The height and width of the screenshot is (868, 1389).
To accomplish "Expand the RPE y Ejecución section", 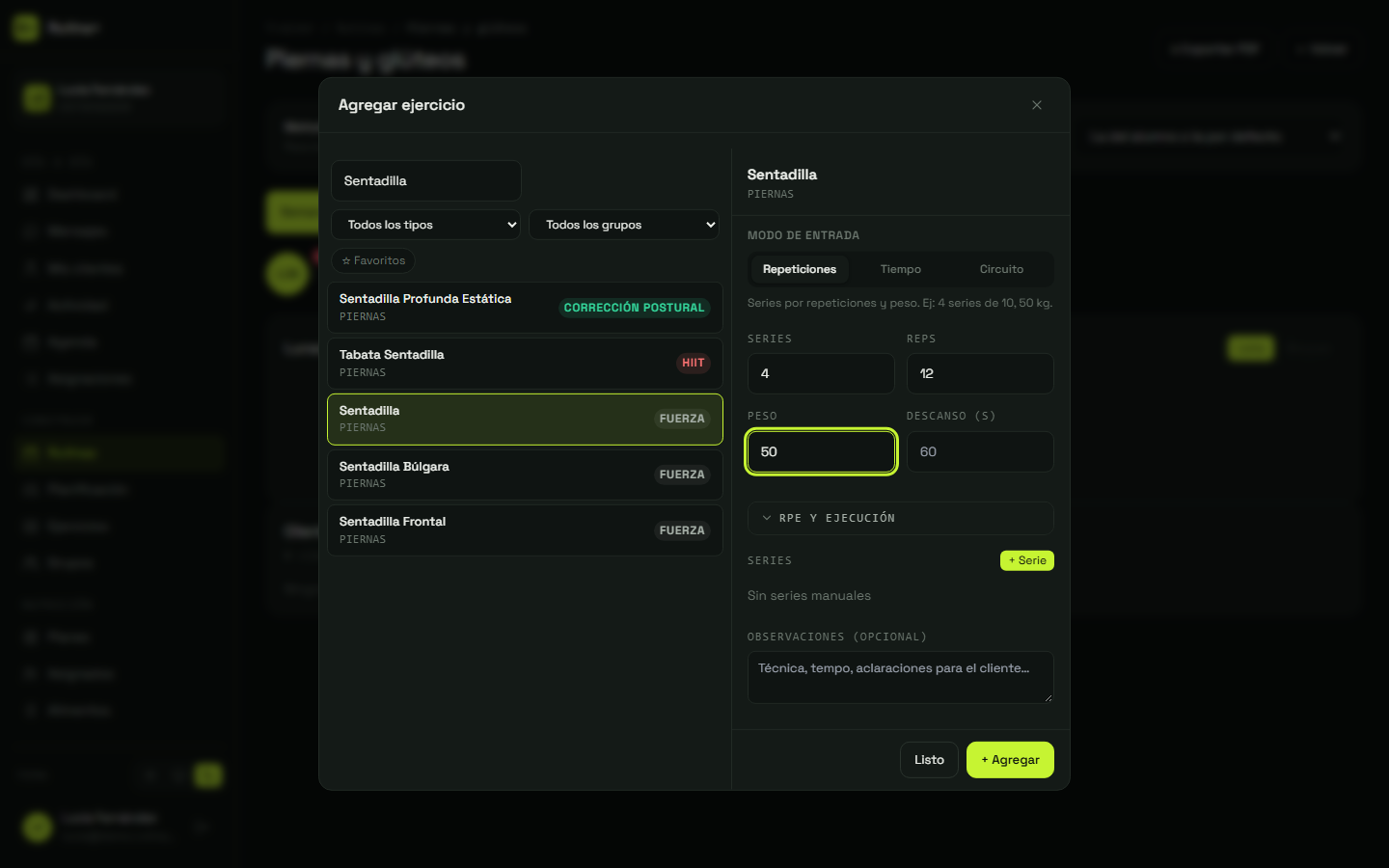I will pyautogui.click(x=901, y=518).
